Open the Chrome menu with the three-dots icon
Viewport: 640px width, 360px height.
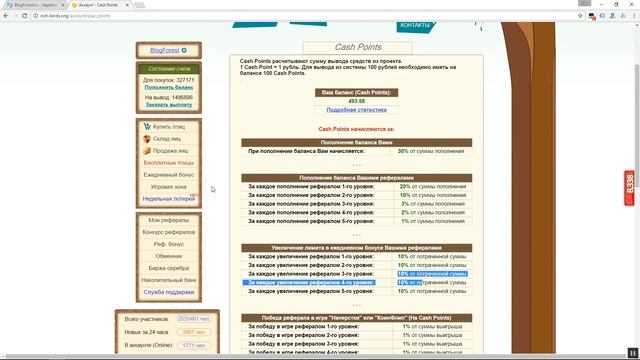click(634, 16)
